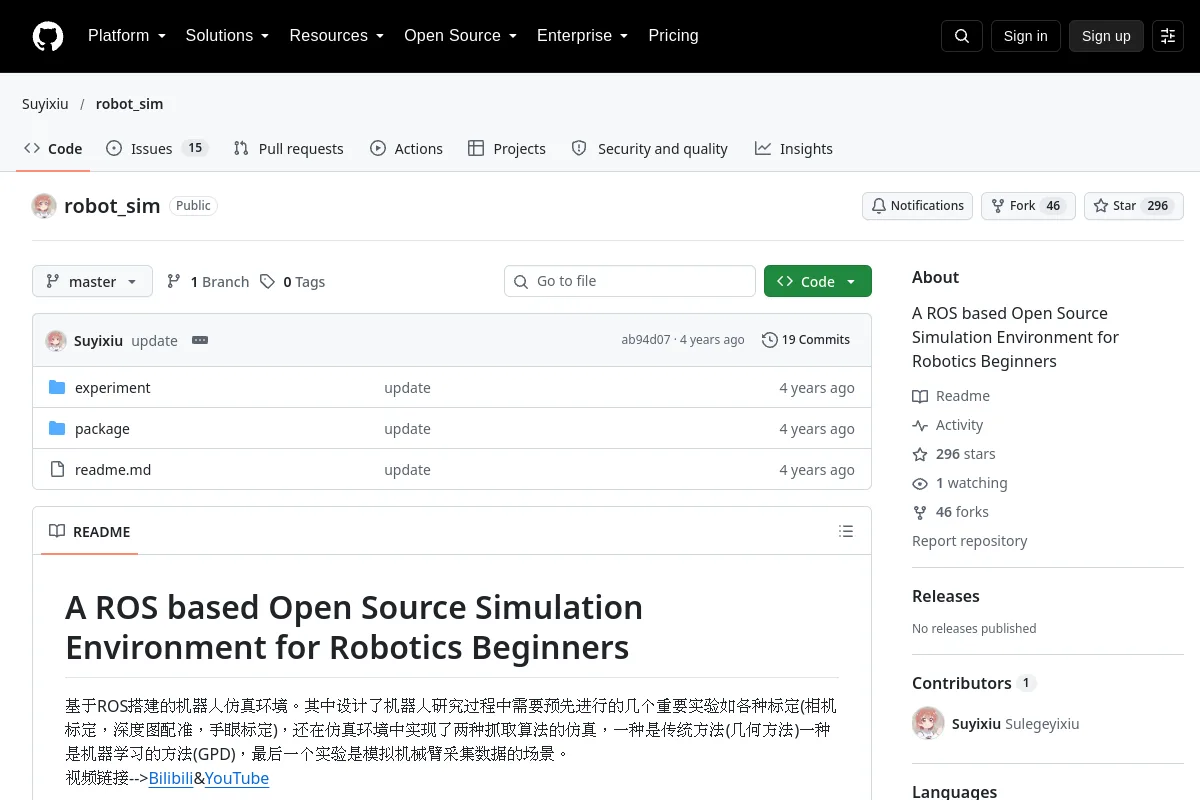Open the search magnifier button
Image resolution: width=1200 pixels, height=800 pixels.
click(x=962, y=36)
